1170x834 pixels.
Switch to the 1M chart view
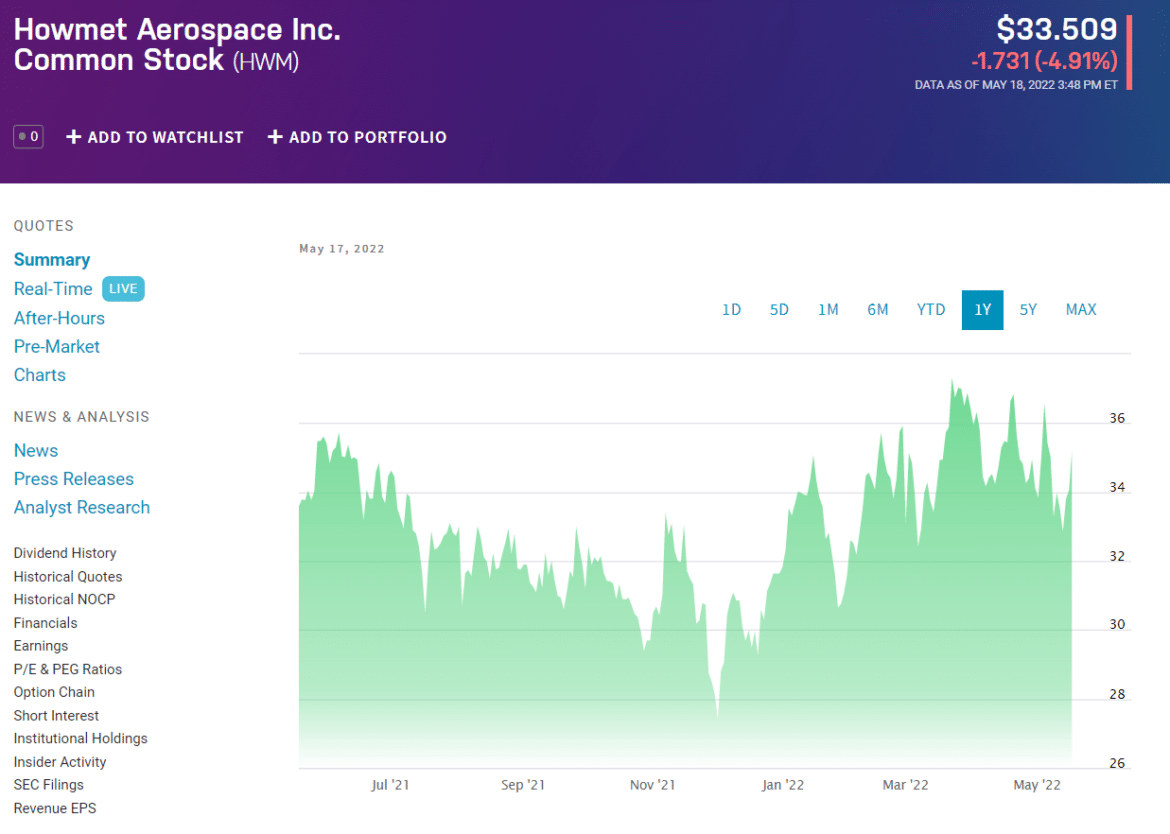[x=828, y=310]
